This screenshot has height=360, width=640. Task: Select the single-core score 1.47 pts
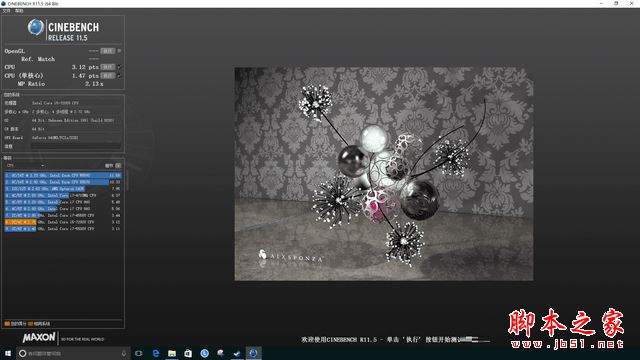(85, 76)
